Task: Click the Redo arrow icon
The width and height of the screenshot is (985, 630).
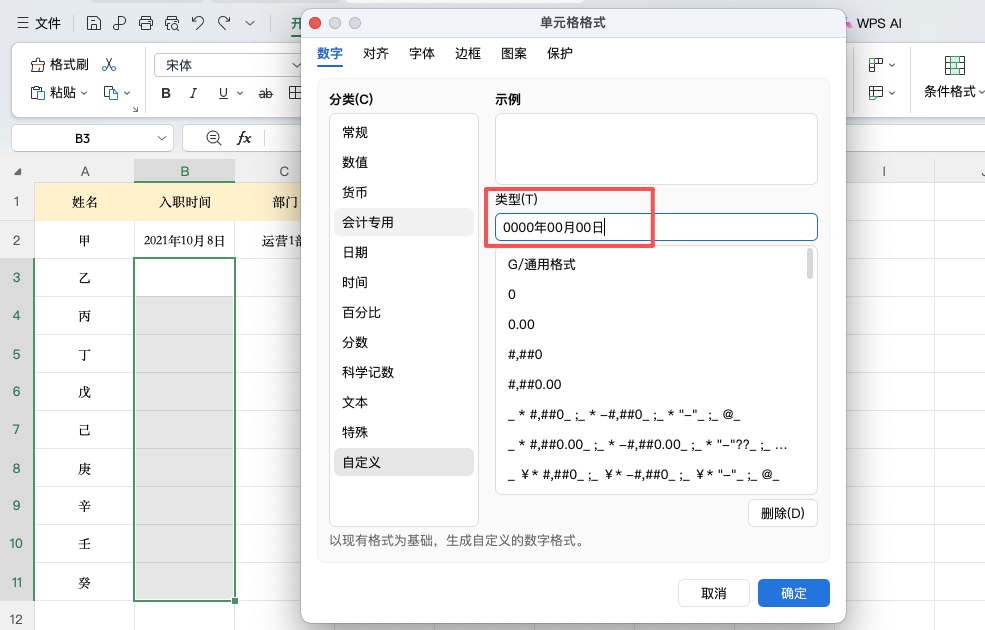Action: [x=224, y=24]
